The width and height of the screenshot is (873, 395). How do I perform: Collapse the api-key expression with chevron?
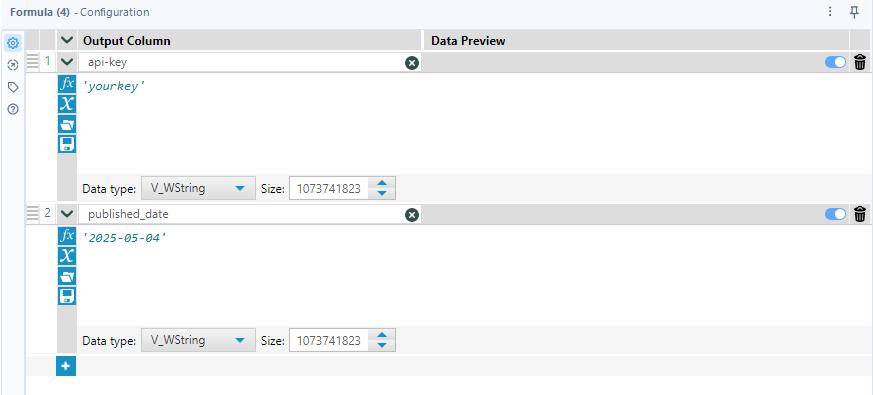click(67, 62)
